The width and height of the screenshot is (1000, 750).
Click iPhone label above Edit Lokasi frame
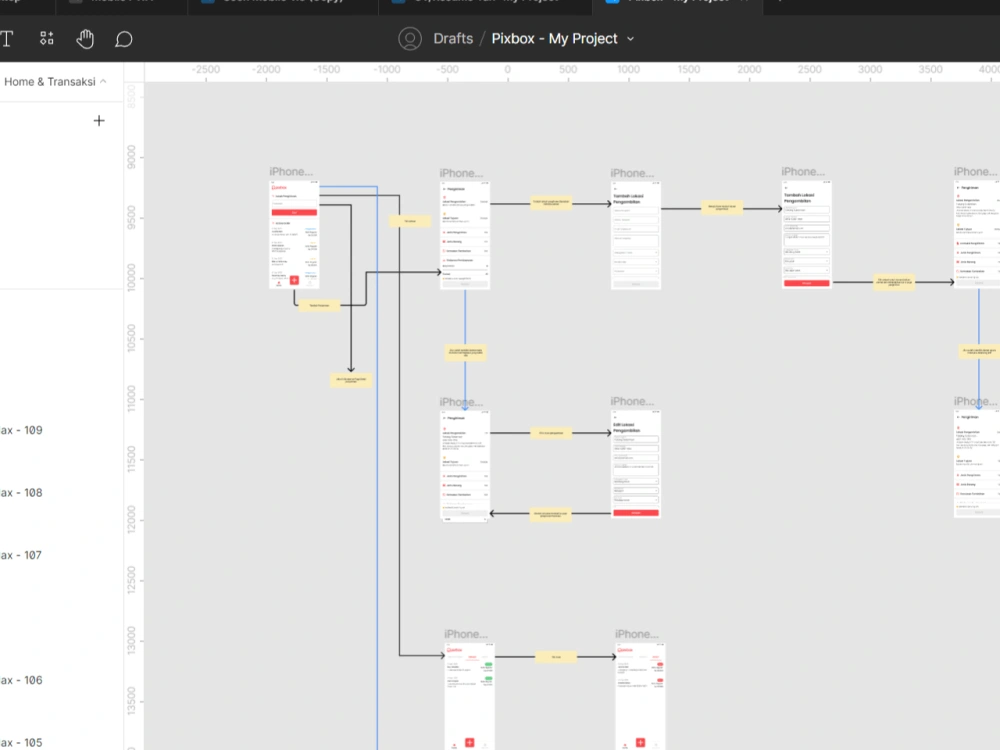click(632, 402)
